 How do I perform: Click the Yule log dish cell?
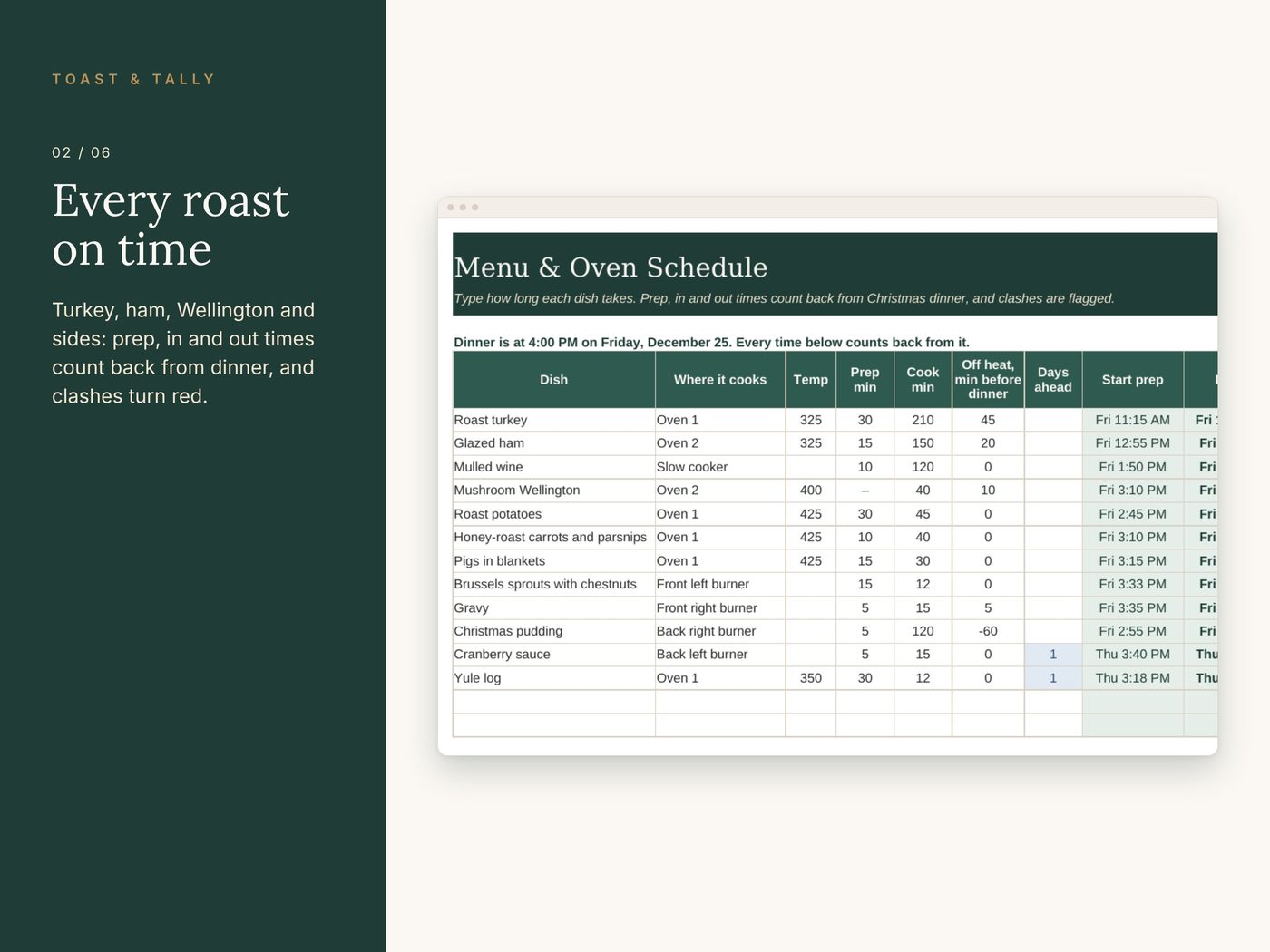(554, 678)
